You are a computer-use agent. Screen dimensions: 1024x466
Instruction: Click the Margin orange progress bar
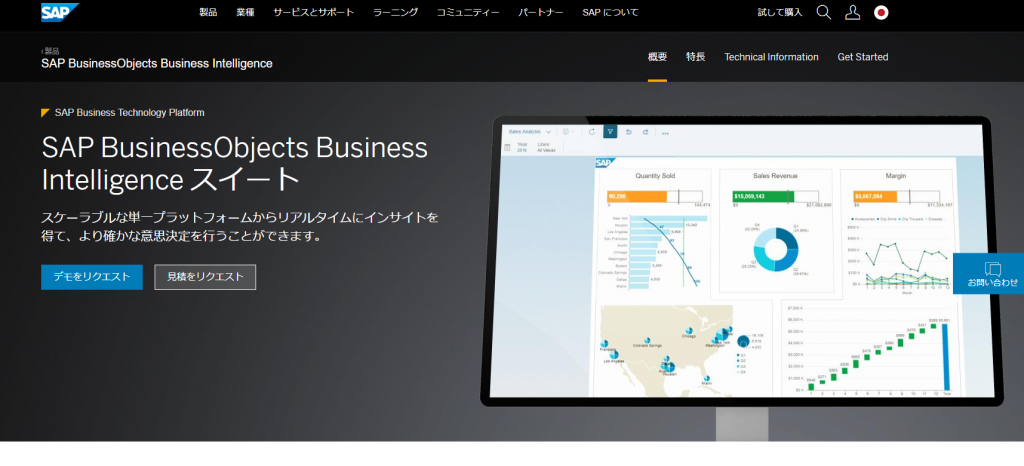click(x=875, y=196)
